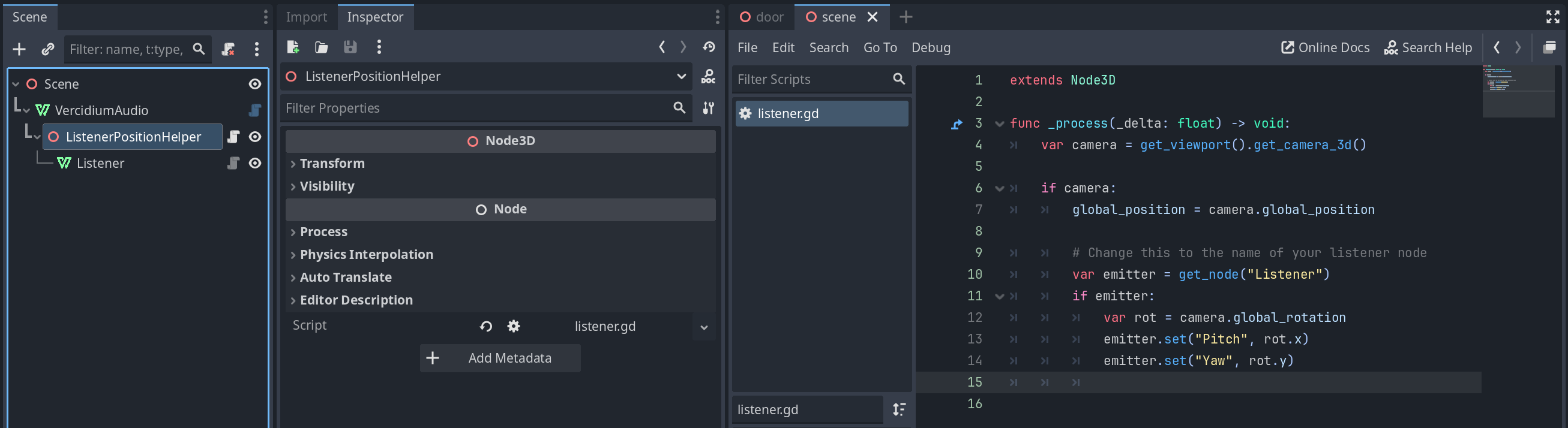Add a new child node
Viewport: 1568px width, 428px height.
point(19,49)
